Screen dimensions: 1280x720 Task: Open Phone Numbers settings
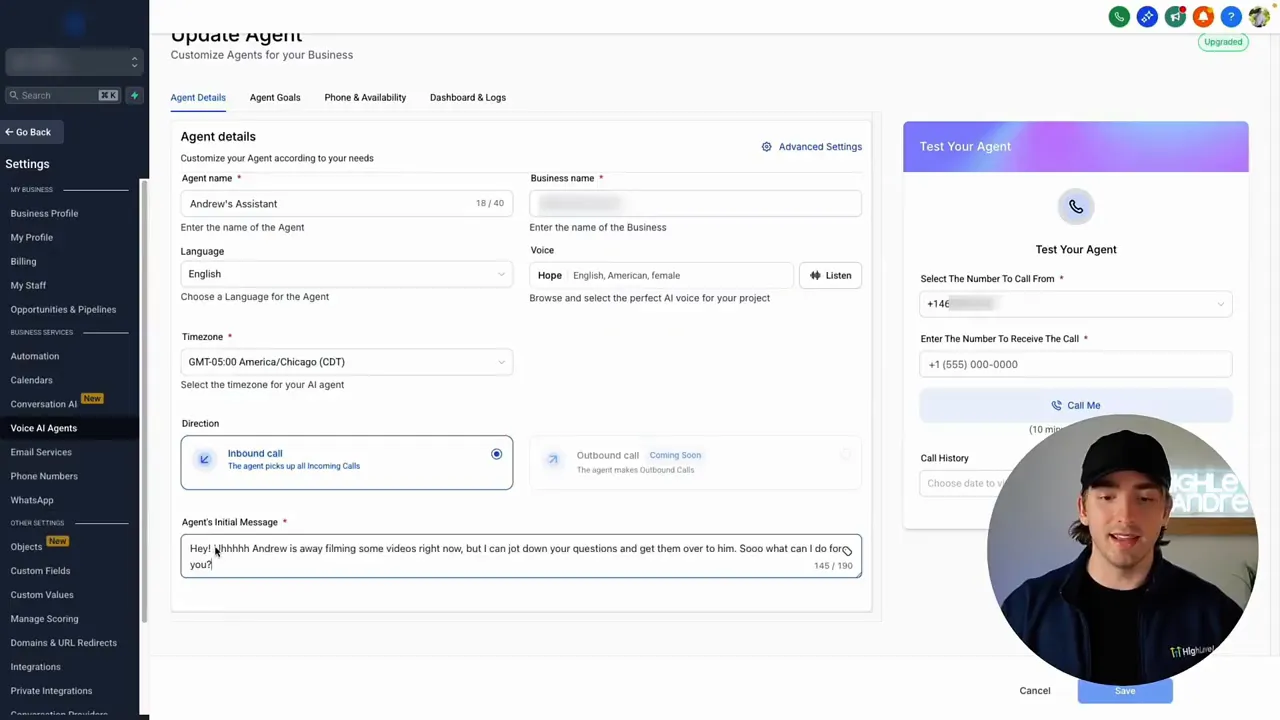click(44, 476)
